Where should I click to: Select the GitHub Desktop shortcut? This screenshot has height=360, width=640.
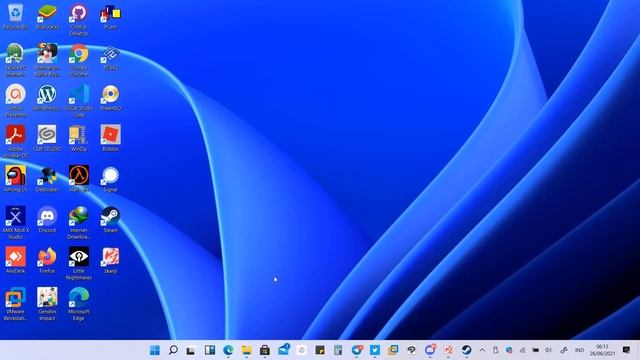79,20
